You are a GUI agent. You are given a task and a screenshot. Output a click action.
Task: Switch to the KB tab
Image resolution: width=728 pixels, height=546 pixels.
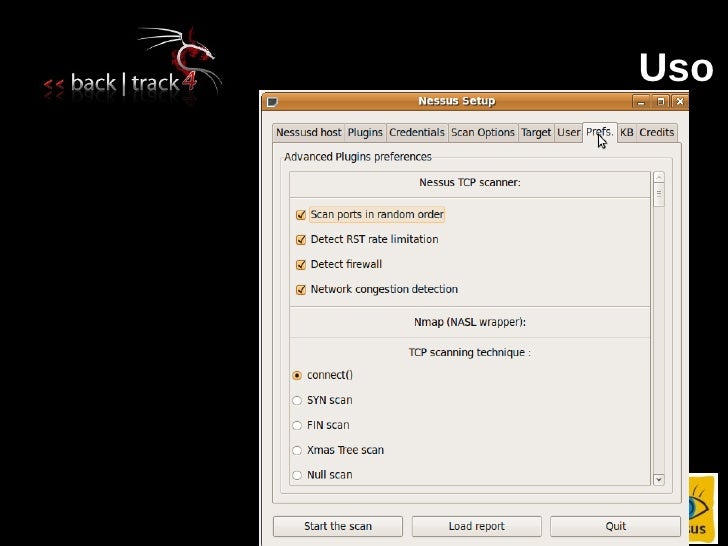626,132
